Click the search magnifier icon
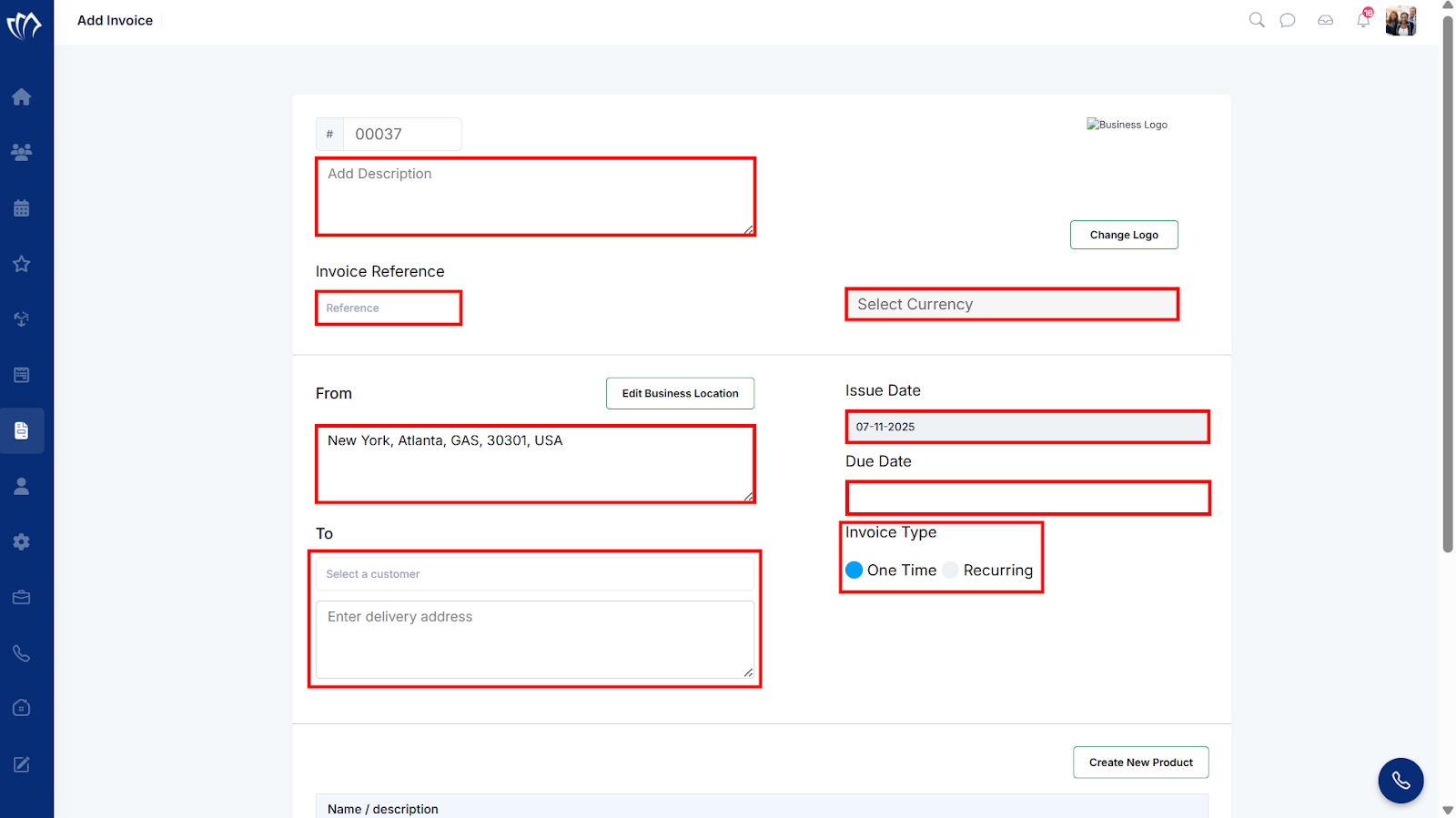This screenshot has width=1456, height=818. click(1257, 20)
